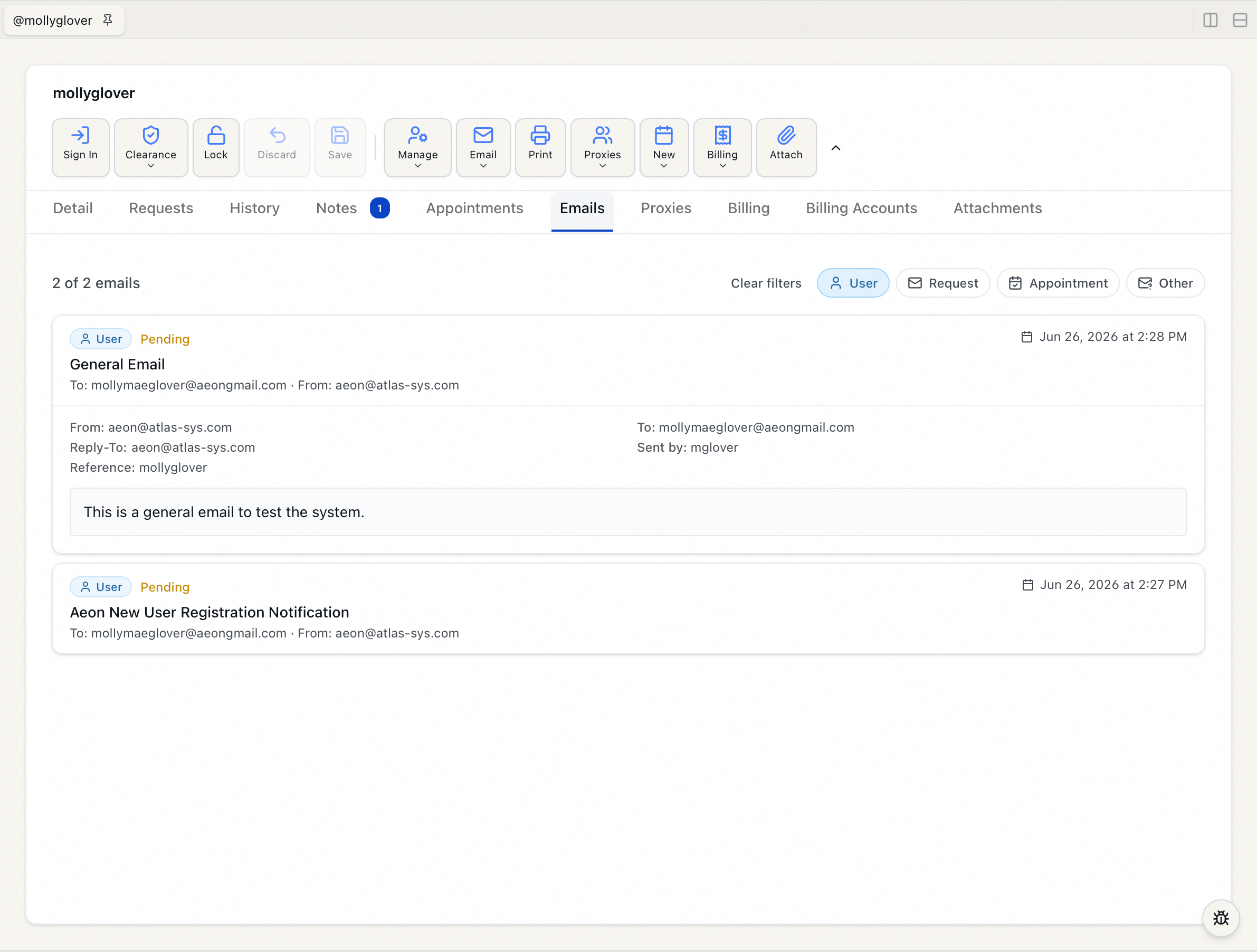Click the email body text box
This screenshot has width=1257, height=952.
628,512
